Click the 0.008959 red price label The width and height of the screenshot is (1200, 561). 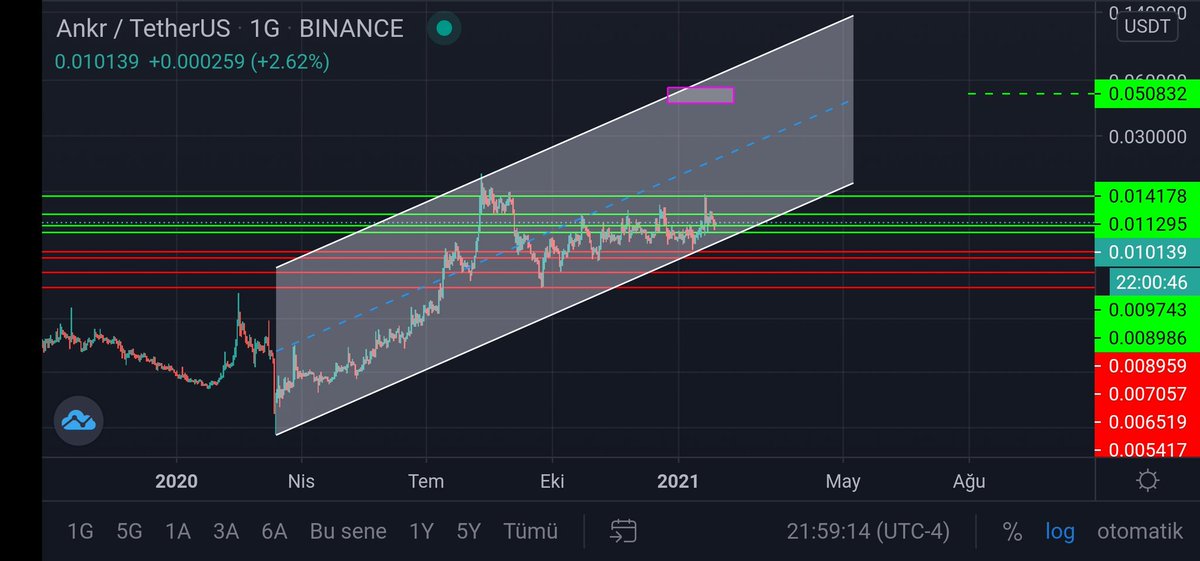1146,366
